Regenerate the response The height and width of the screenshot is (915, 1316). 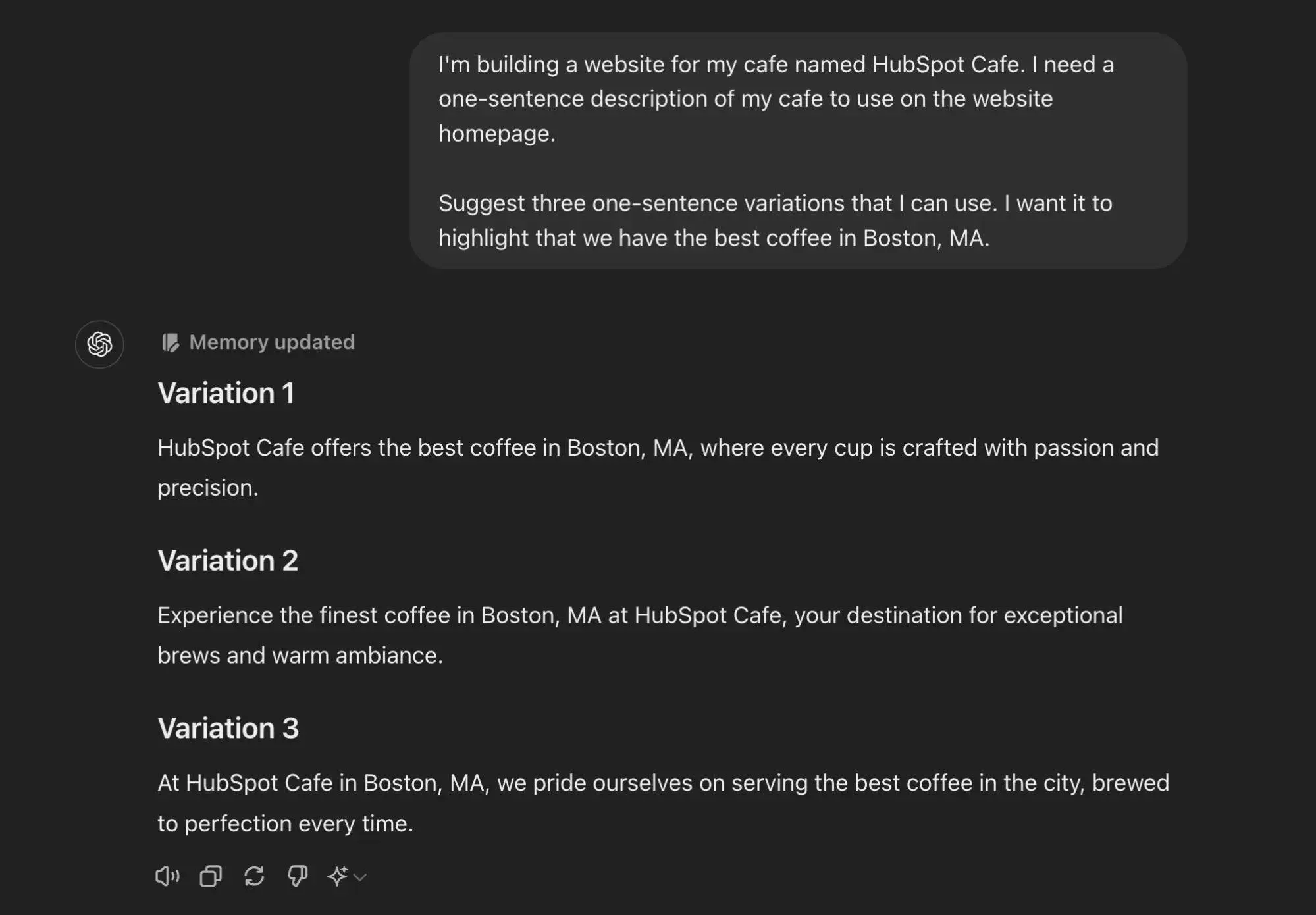254,876
